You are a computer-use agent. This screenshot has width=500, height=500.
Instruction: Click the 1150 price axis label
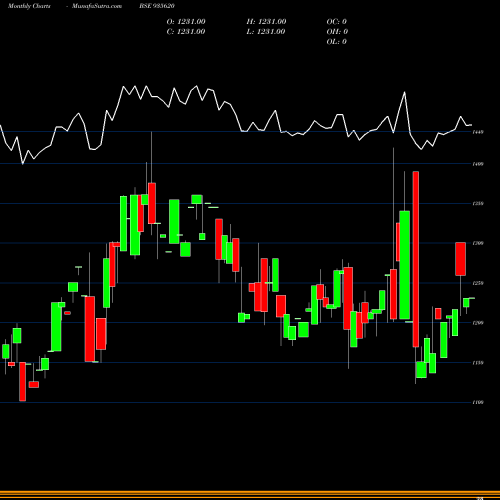pyautogui.click(x=478, y=363)
